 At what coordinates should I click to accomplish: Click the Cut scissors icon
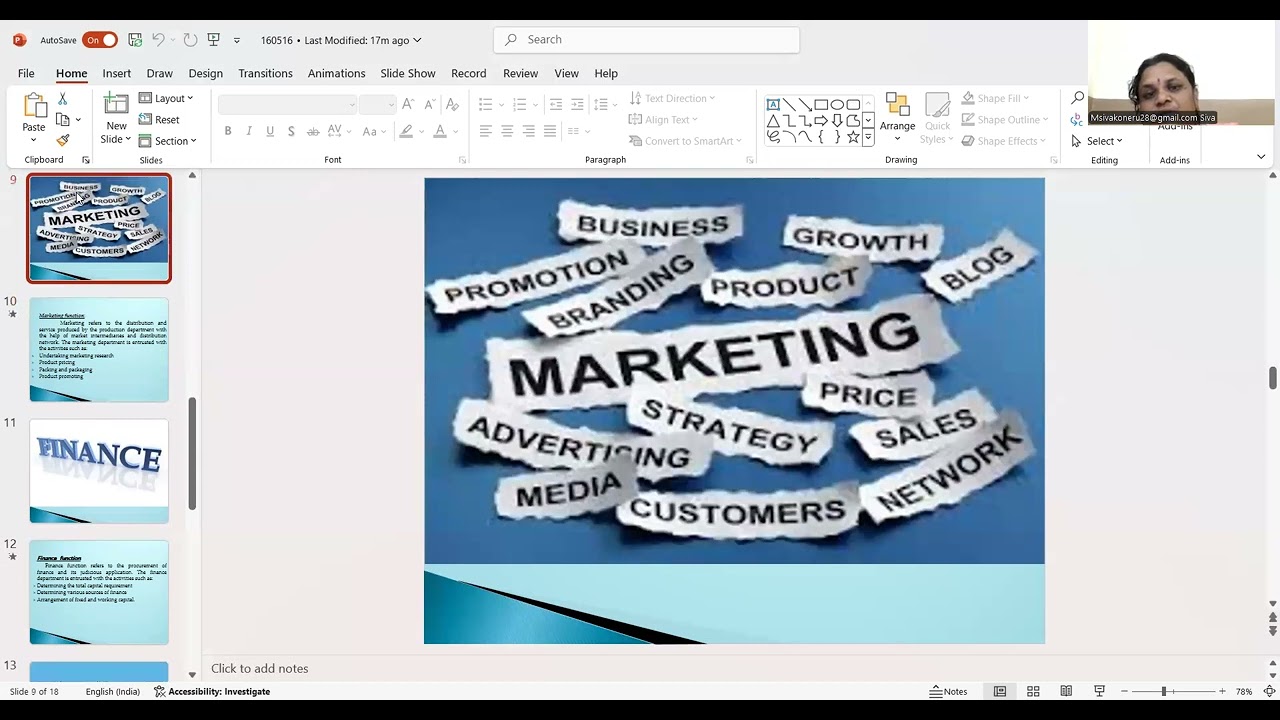coord(62,99)
